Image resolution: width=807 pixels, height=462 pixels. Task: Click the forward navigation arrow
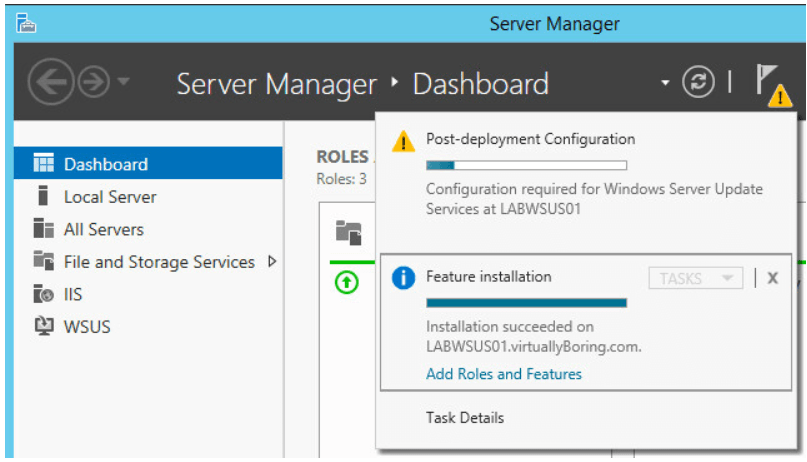[x=94, y=82]
